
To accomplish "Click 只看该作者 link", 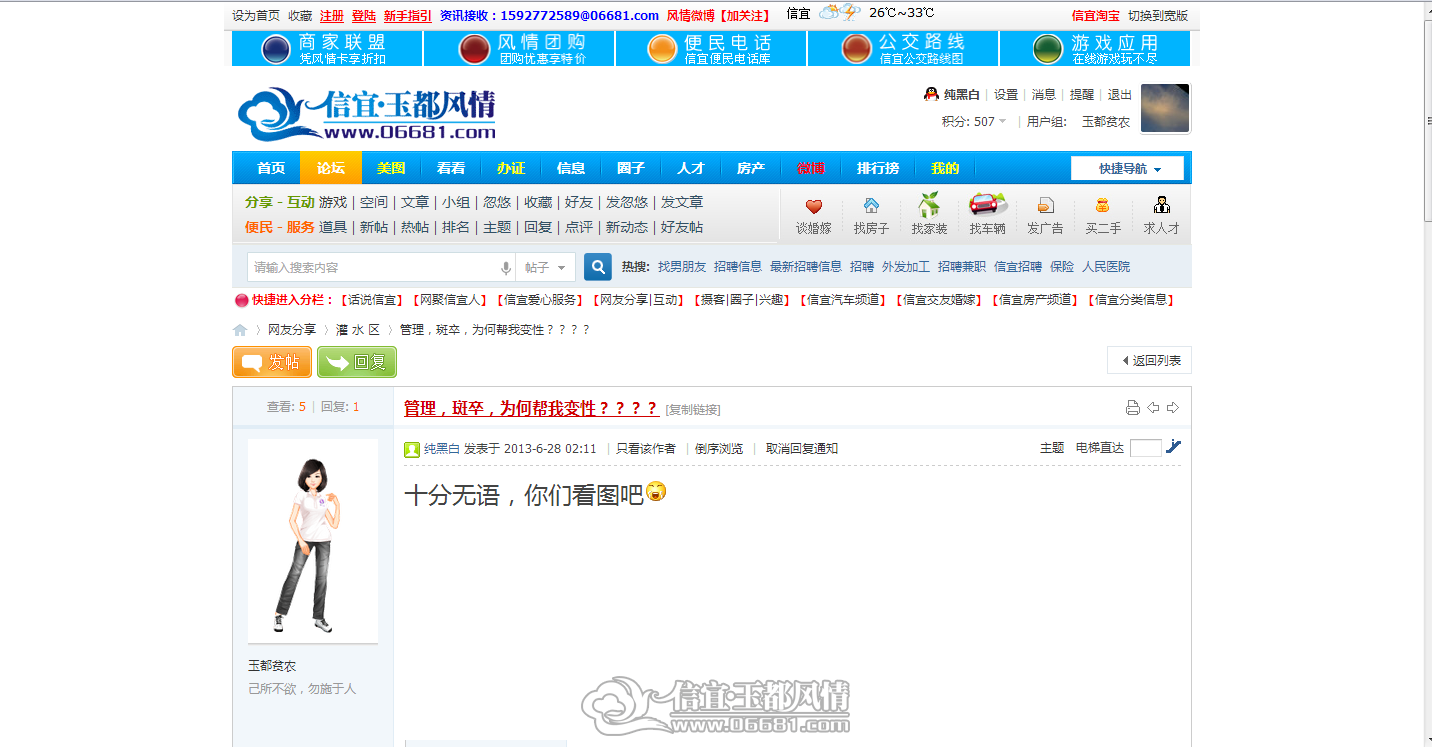I will (x=646, y=449).
